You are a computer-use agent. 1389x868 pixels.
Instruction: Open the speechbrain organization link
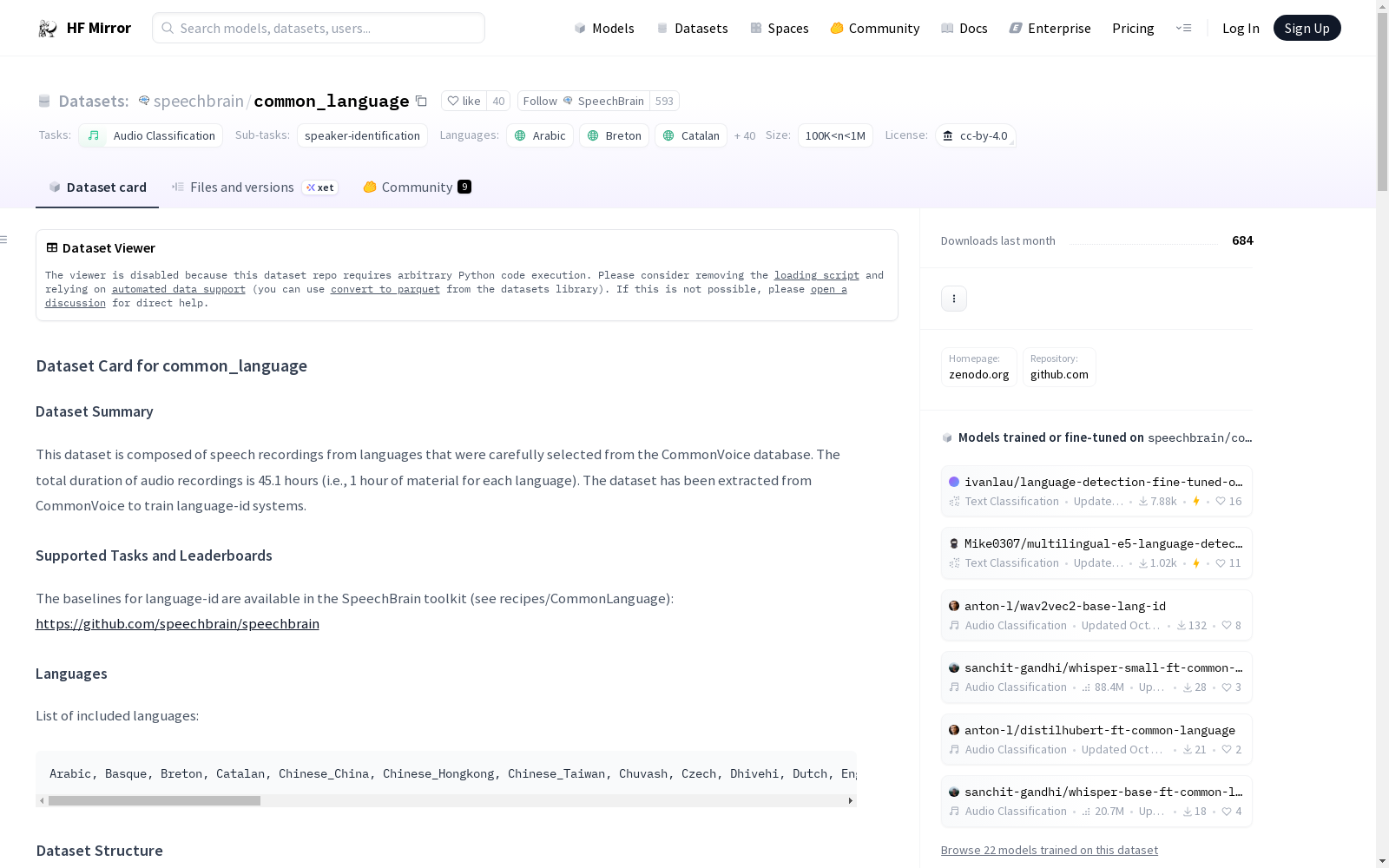tap(198, 102)
